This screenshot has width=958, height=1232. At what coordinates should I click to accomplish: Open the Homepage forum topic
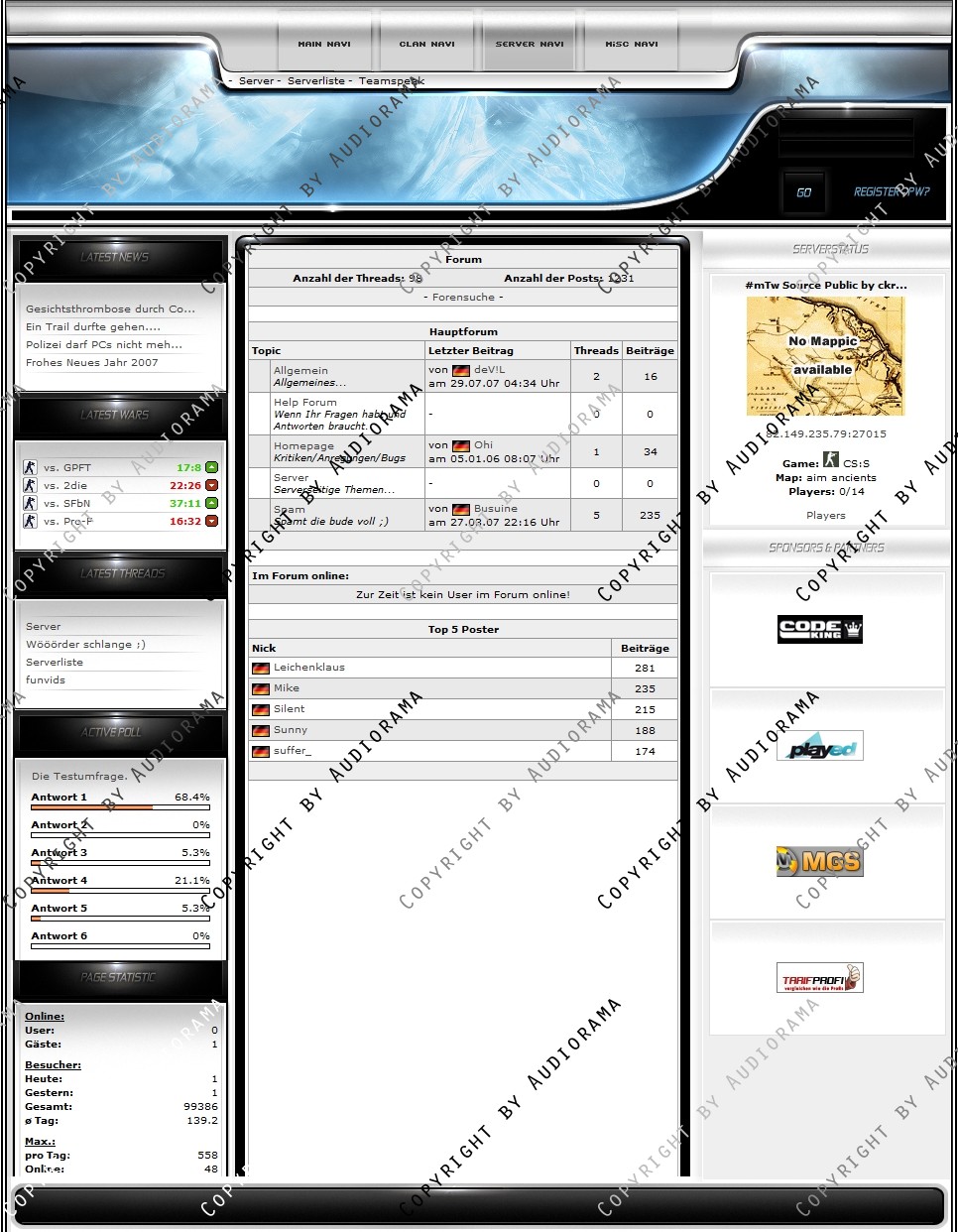(303, 445)
